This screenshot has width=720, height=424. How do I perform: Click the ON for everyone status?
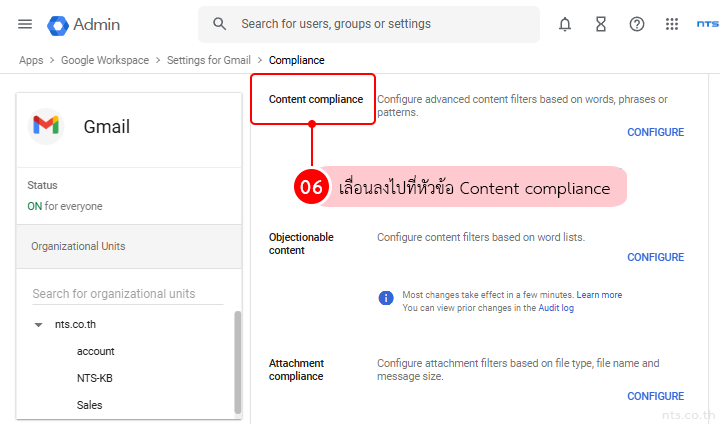click(65, 206)
